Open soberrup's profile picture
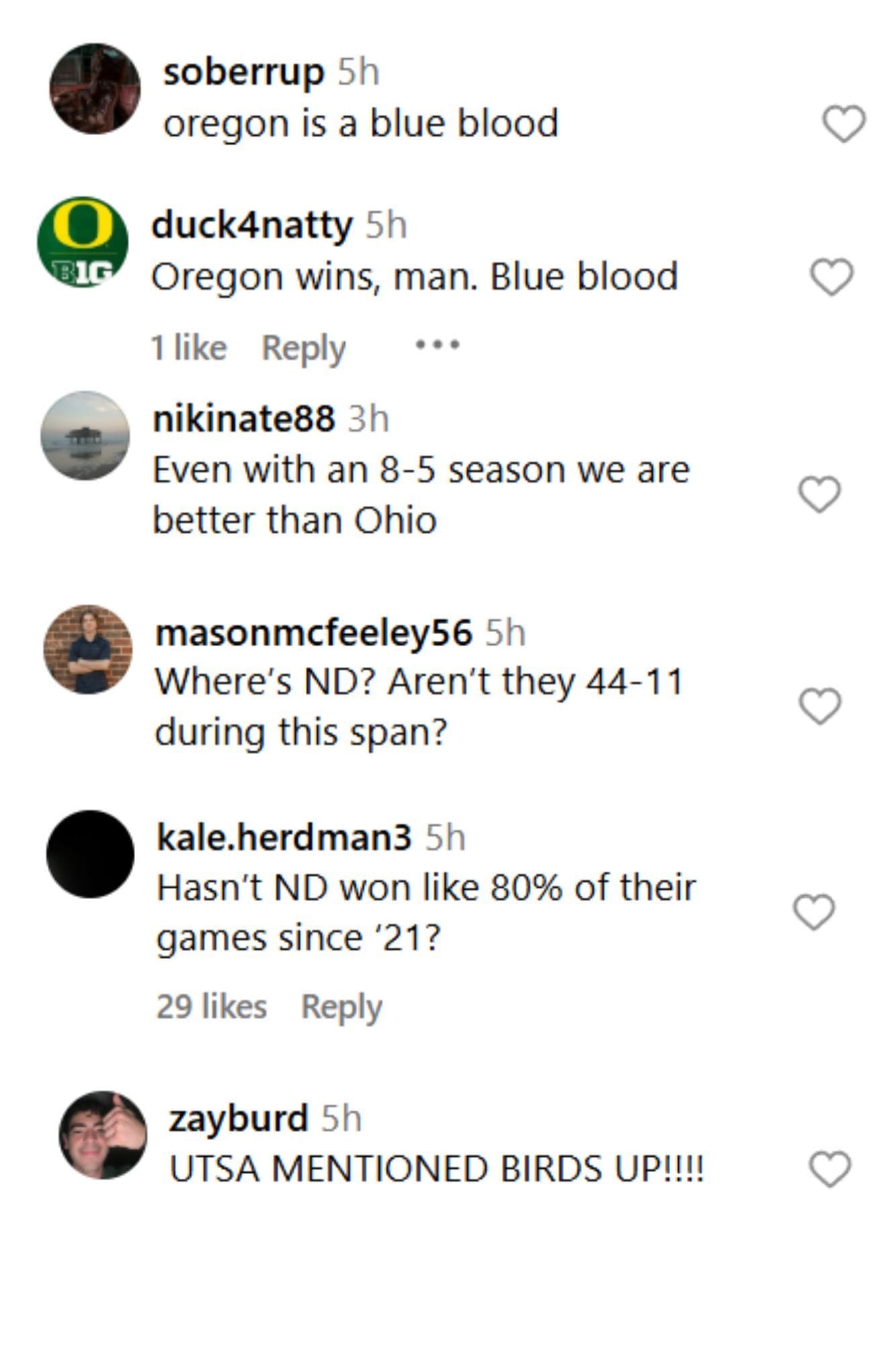Image resolution: width=896 pixels, height=1345 pixels. click(x=95, y=89)
